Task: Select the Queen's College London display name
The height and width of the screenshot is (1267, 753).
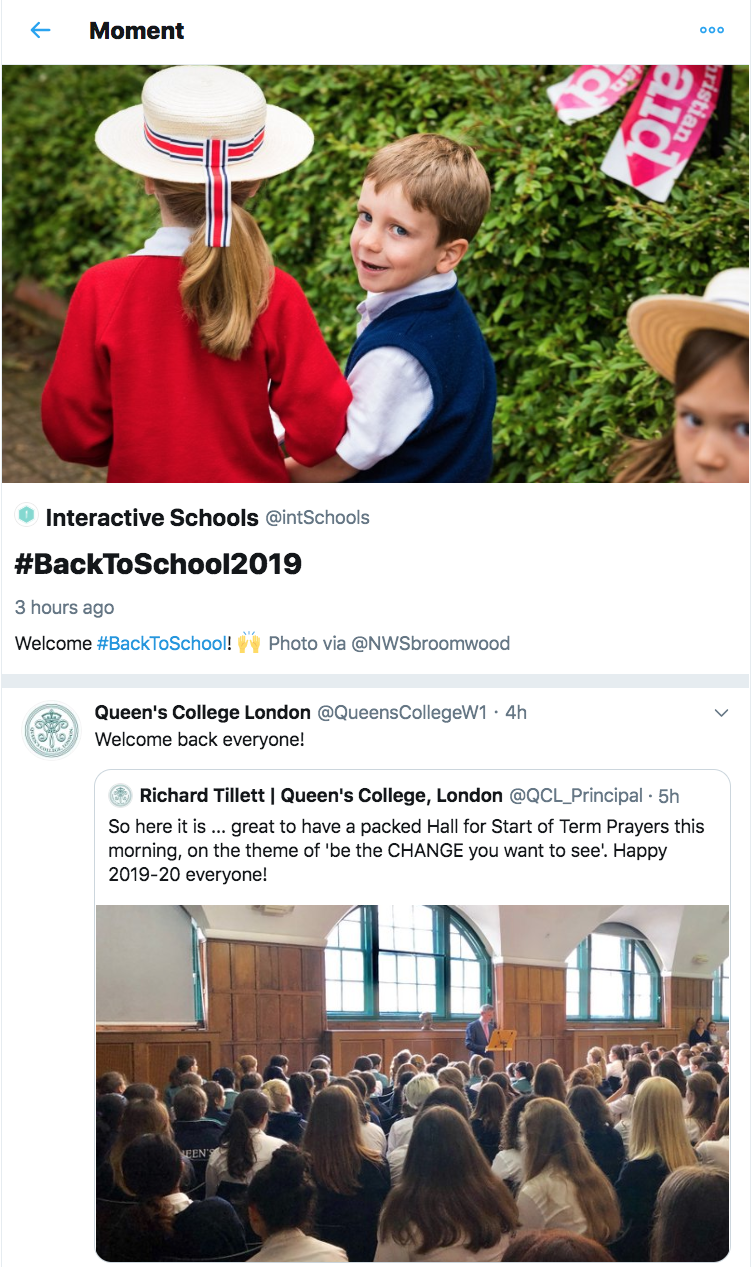Action: click(202, 712)
